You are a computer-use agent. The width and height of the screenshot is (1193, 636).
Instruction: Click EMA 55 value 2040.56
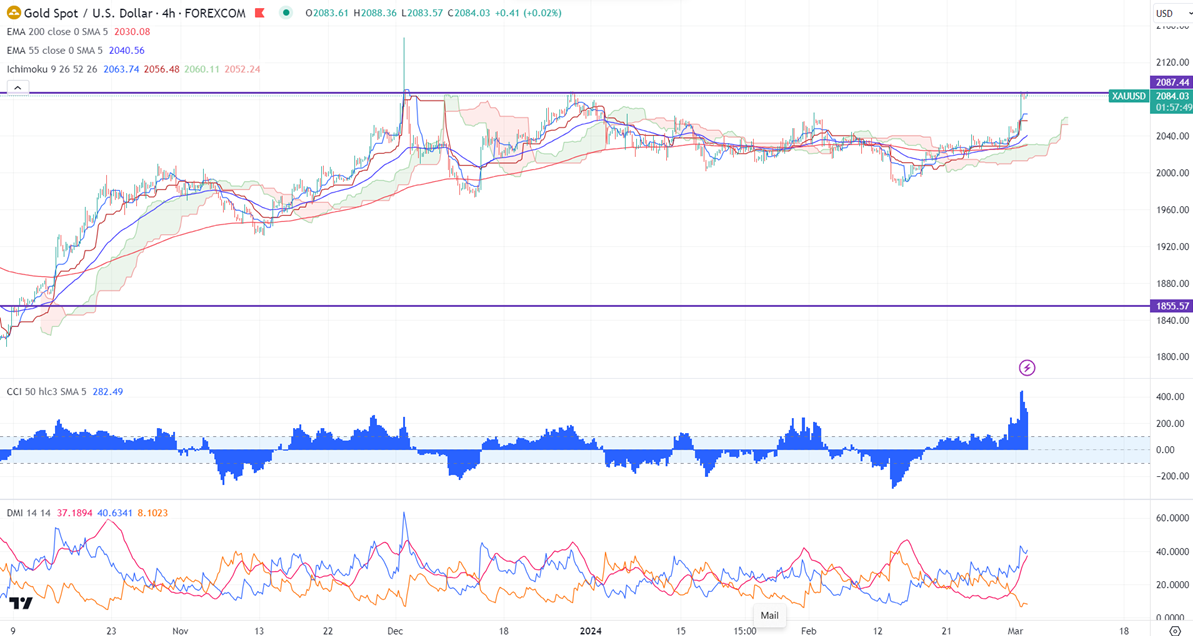click(x=126, y=50)
